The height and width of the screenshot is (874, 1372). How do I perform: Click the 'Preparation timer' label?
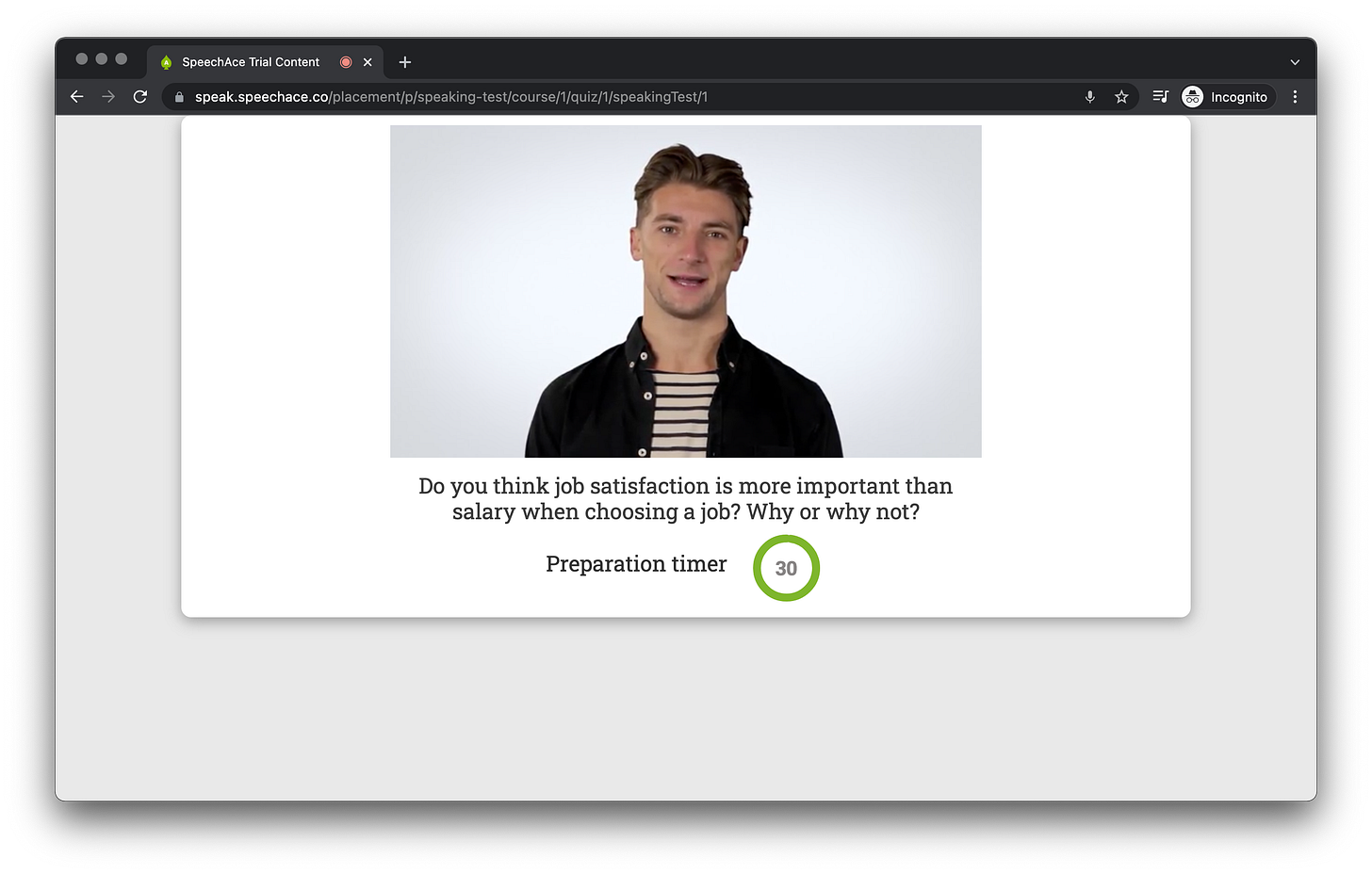coord(636,564)
